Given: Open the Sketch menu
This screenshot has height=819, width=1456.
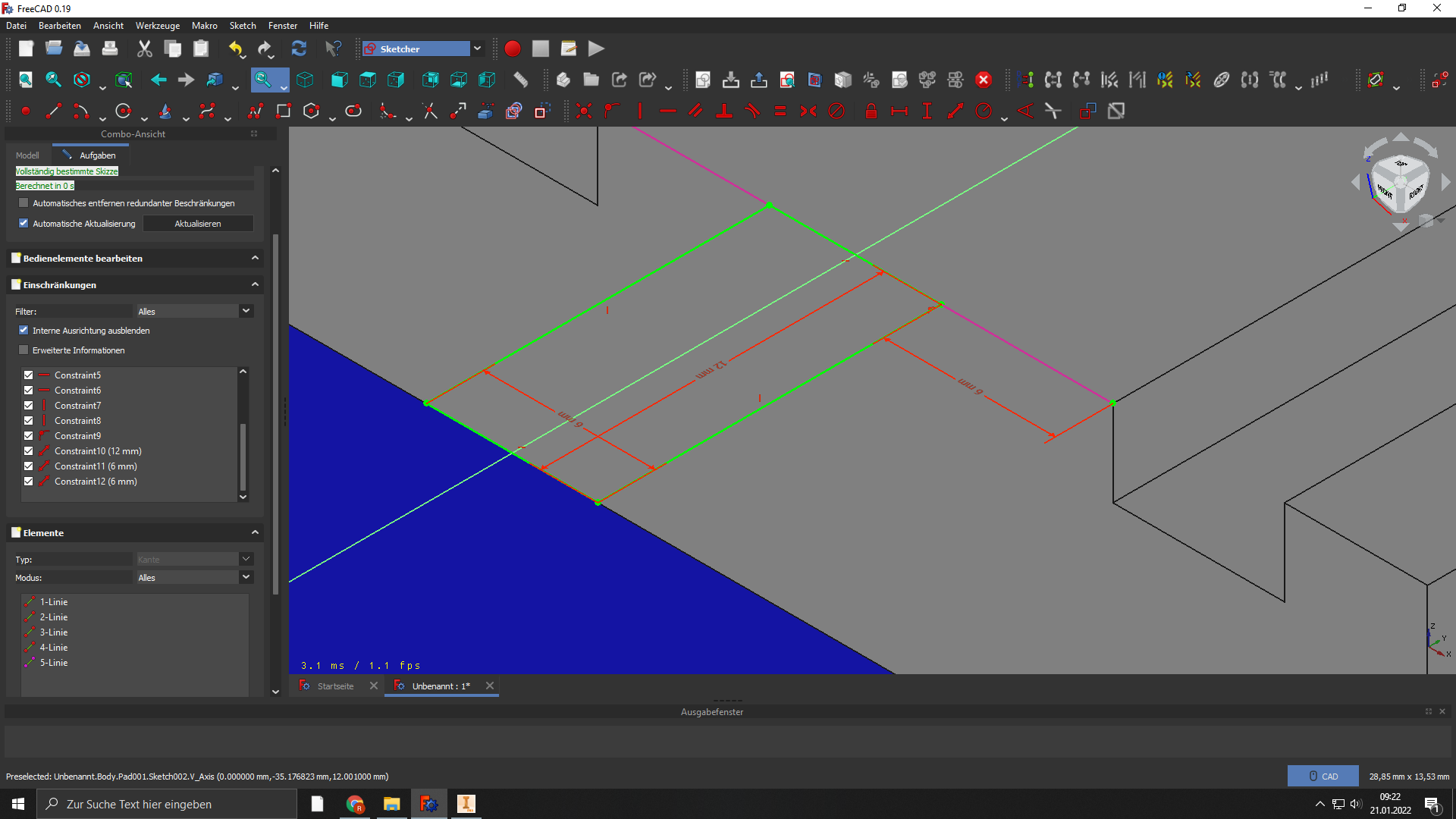Looking at the screenshot, I should pos(243,26).
